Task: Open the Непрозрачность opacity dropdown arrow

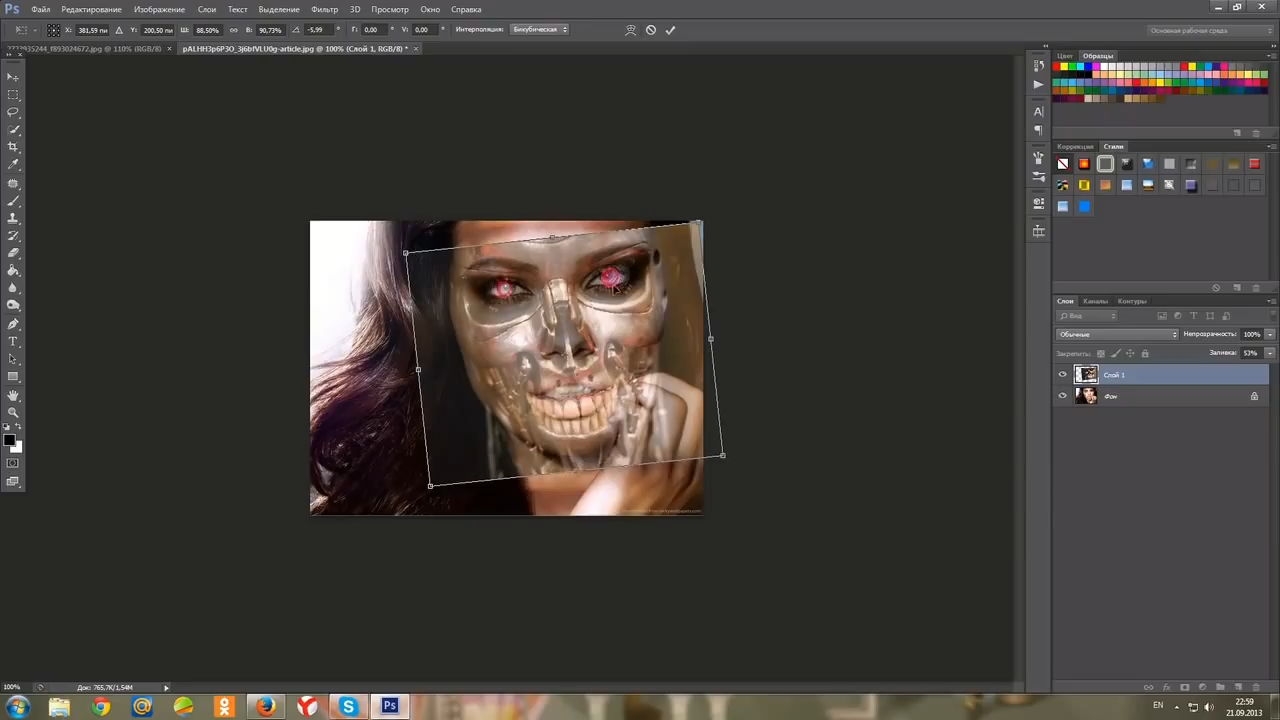Action: (x=1270, y=334)
